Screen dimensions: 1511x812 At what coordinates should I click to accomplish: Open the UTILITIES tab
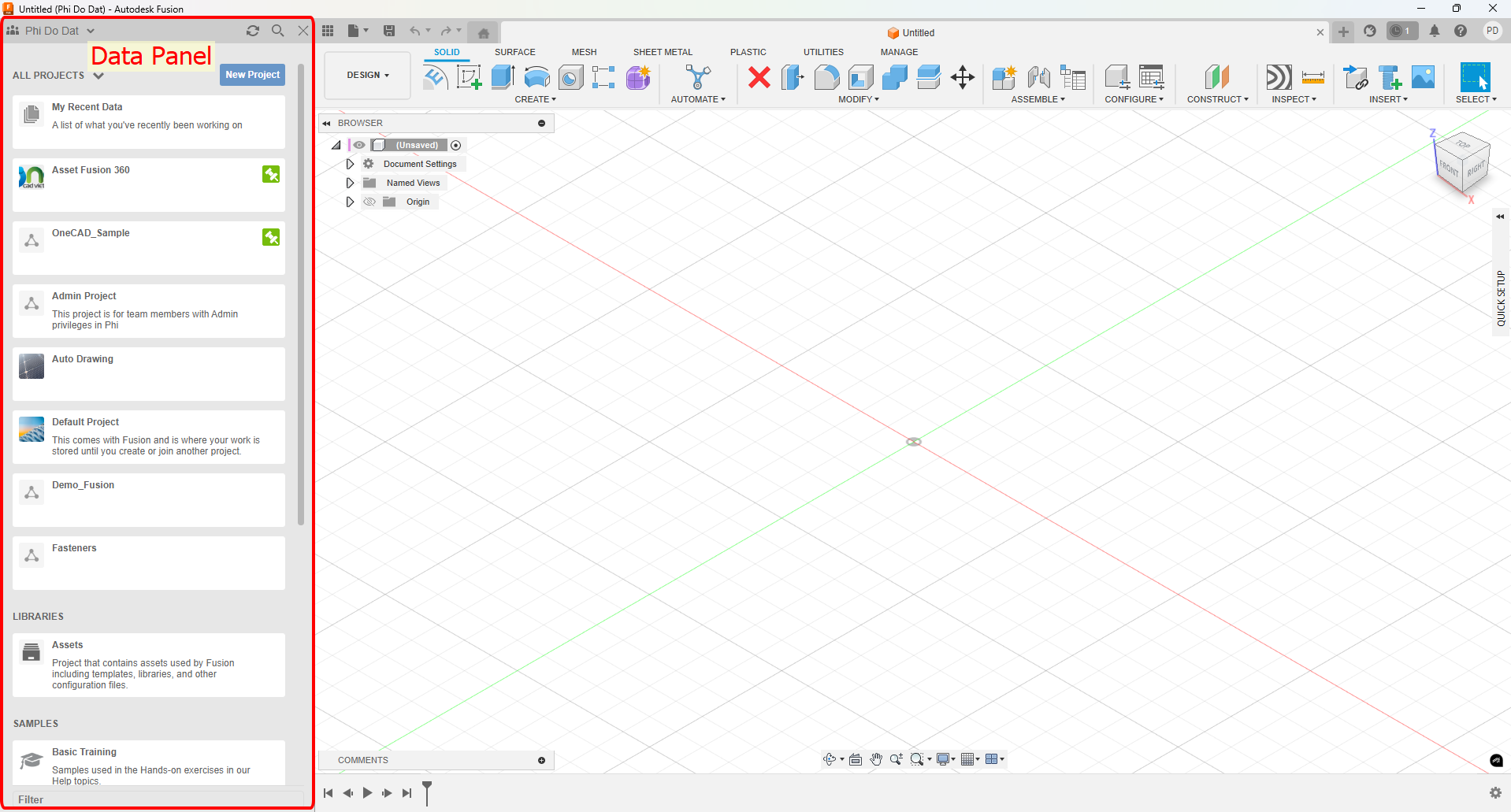[x=823, y=52]
